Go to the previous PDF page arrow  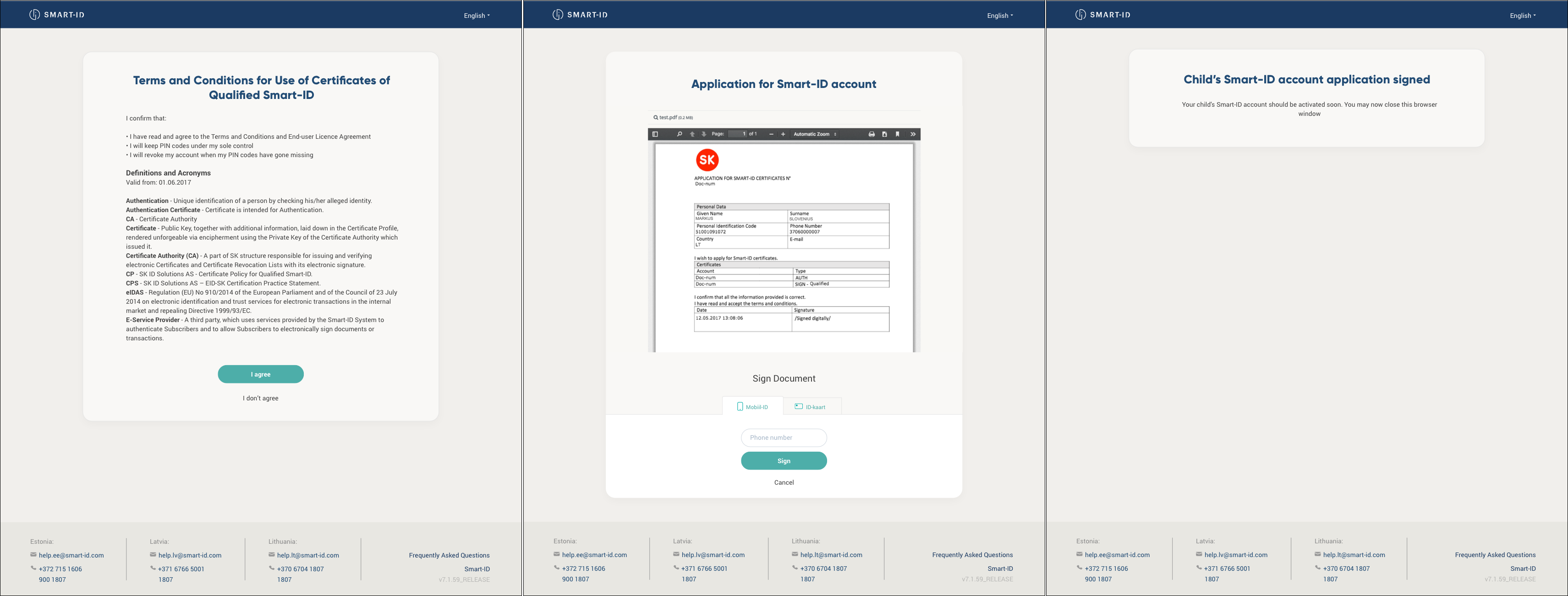pos(692,134)
